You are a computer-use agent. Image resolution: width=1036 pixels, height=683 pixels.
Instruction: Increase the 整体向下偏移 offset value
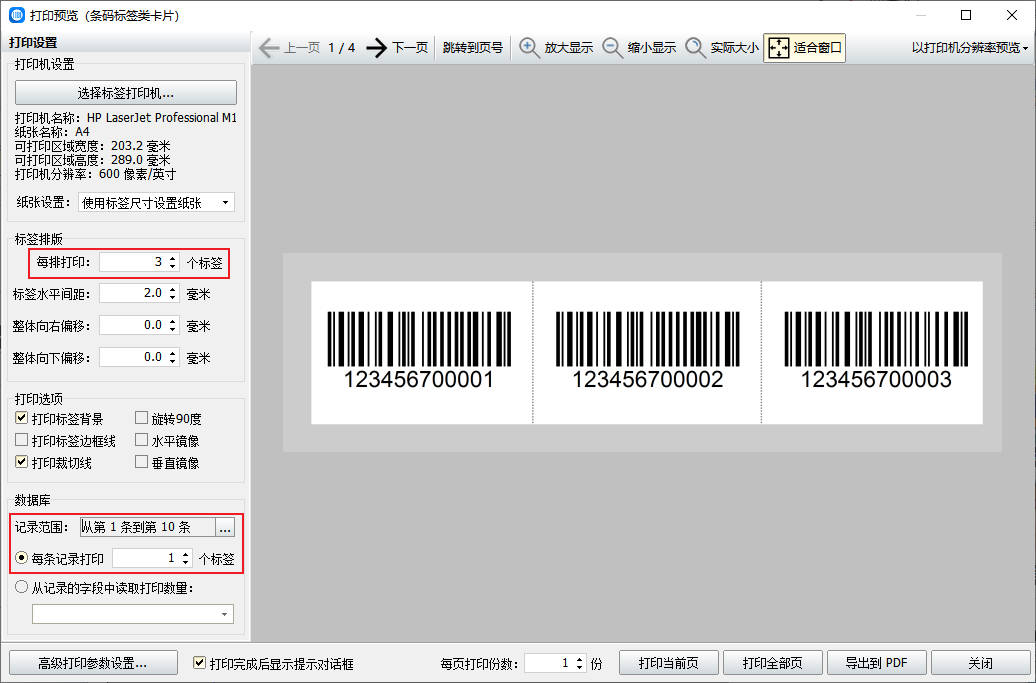coord(172,353)
